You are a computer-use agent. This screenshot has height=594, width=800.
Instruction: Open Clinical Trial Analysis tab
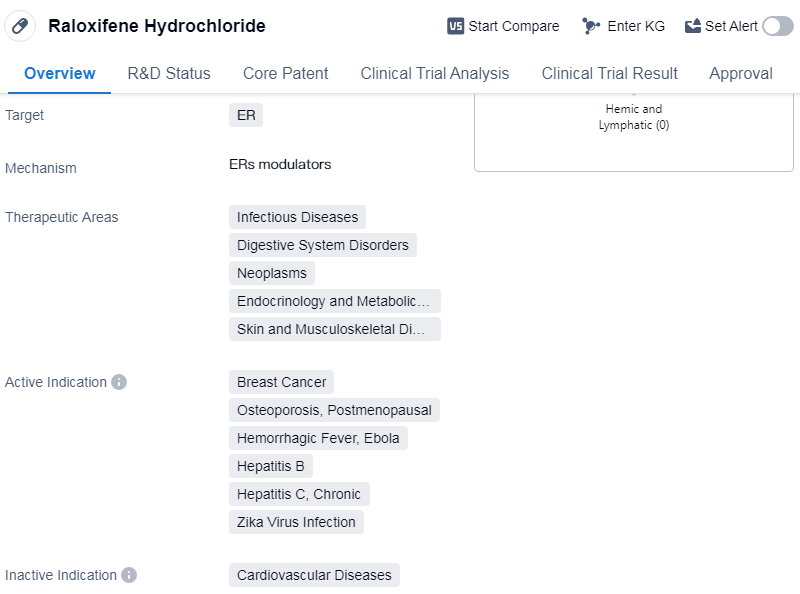coord(434,73)
